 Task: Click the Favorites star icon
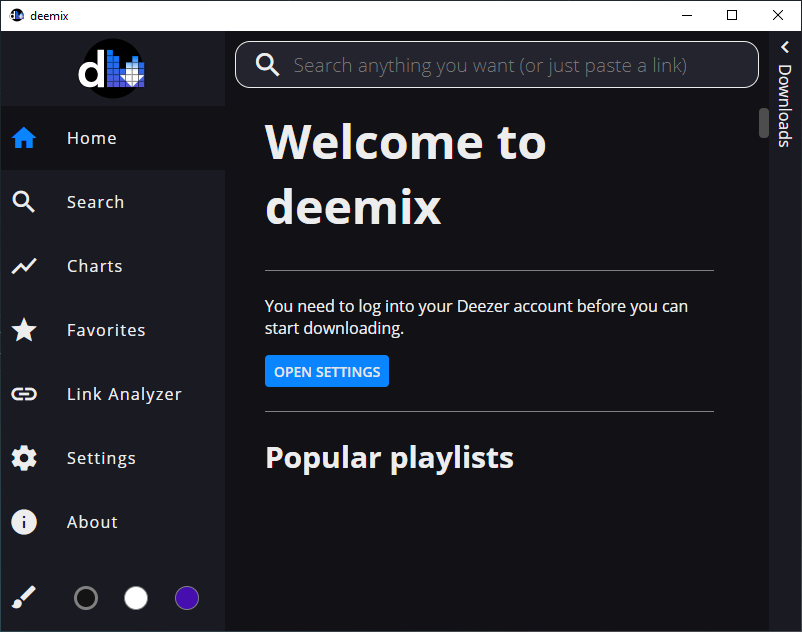point(24,331)
